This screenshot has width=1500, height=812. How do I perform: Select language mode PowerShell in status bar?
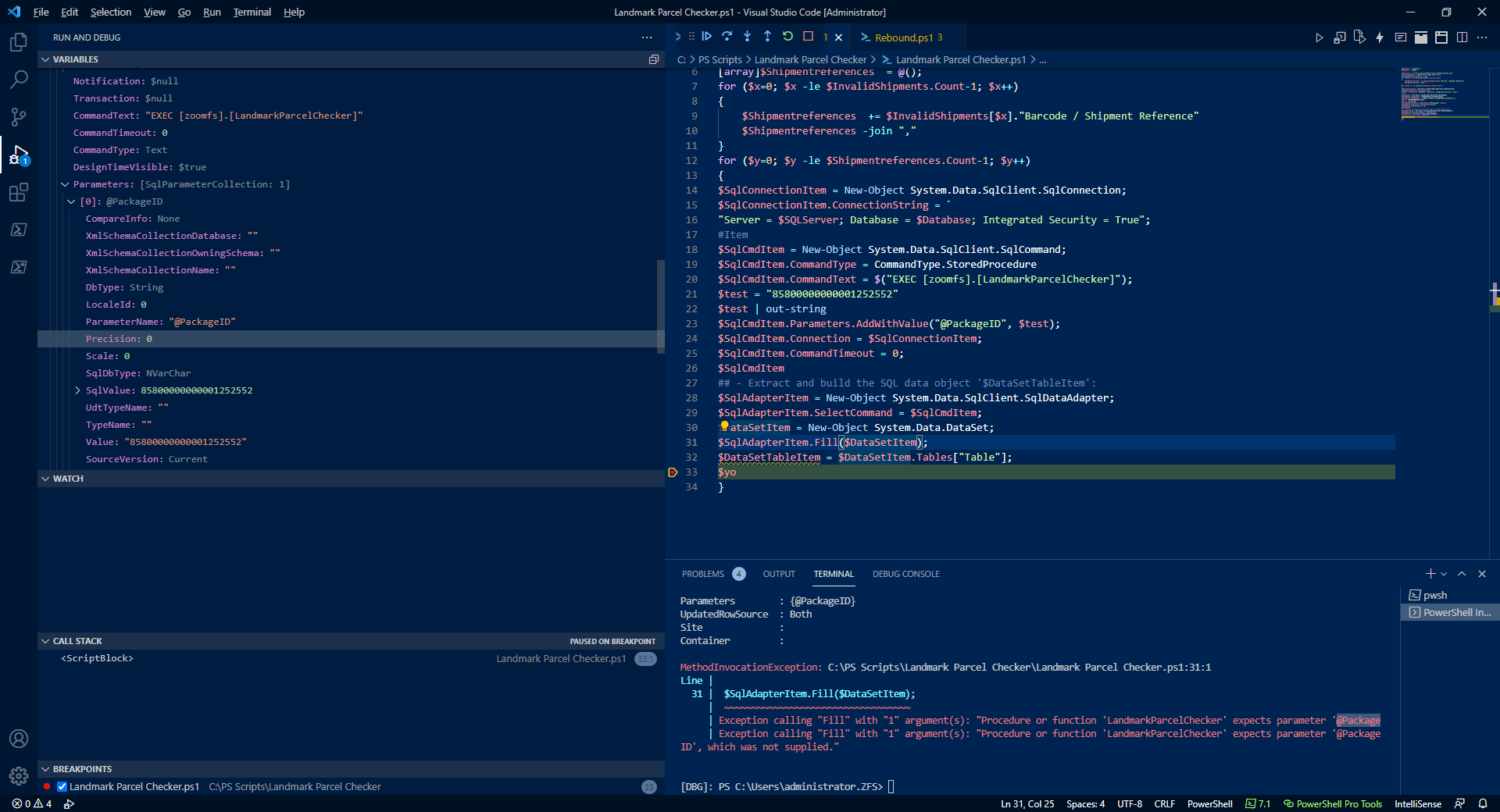pyautogui.click(x=1209, y=803)
